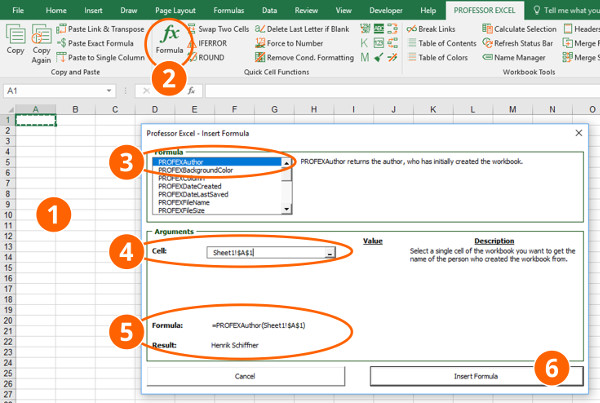Image resolution: width=600 pixels, height=403 pixels.
Task: Select PROFEXBackgroundColor in the list
Action: [x=217, y=170]
